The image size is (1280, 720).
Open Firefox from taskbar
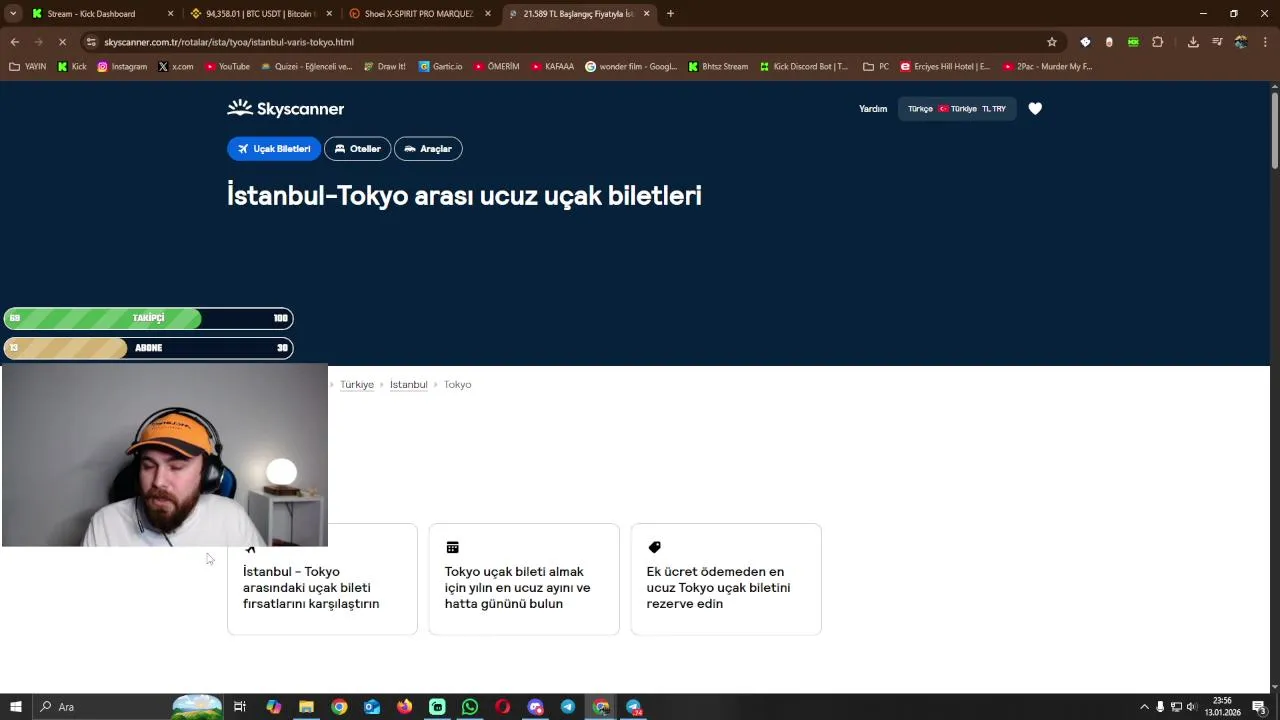[x=404, y=707]
